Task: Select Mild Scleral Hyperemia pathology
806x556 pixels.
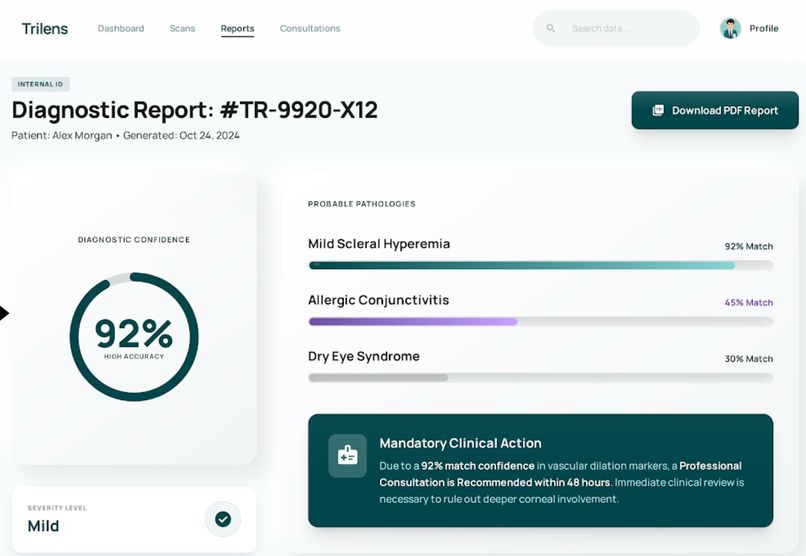Action: point(379,244)
